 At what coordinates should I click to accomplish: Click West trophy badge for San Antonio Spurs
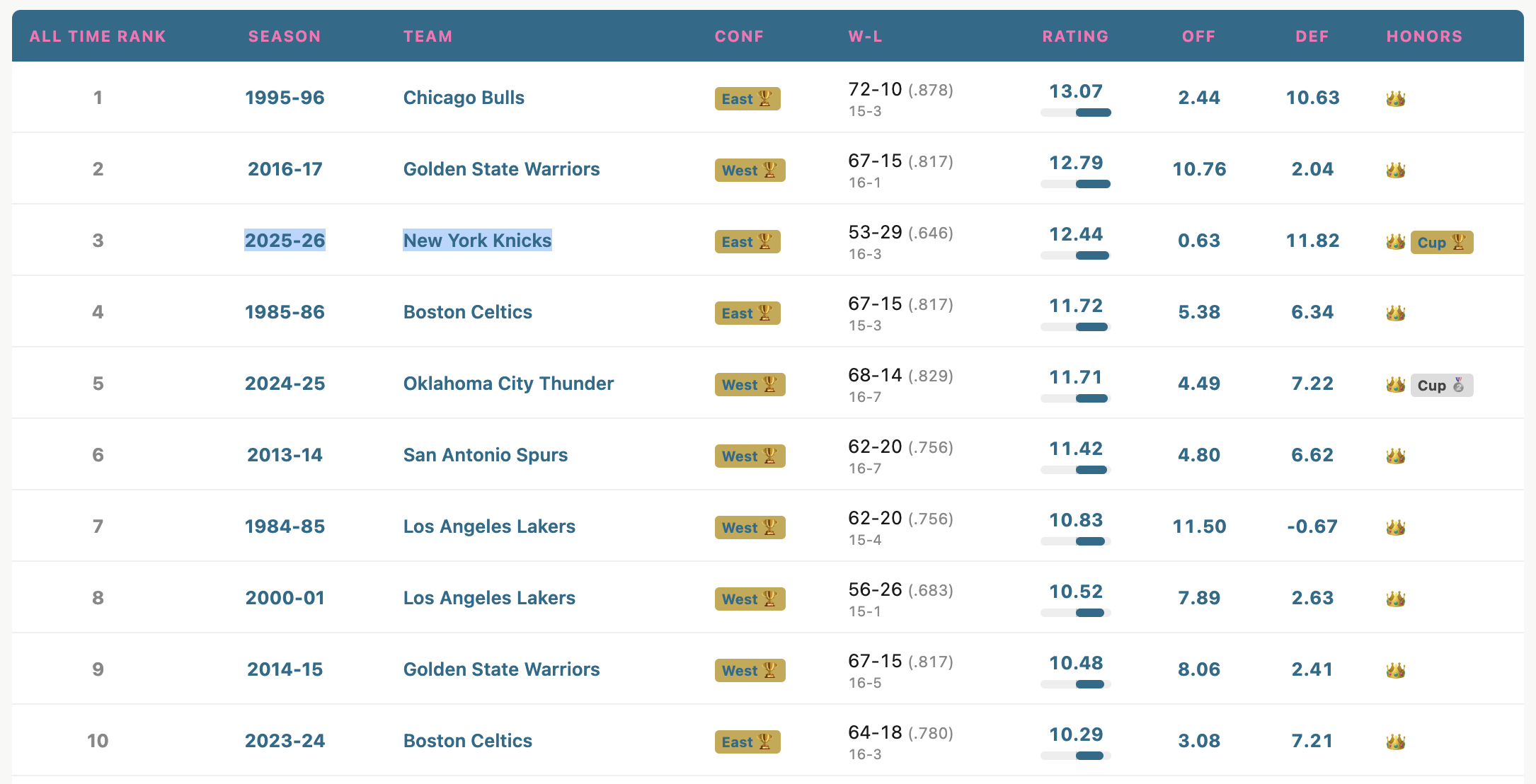750,456
